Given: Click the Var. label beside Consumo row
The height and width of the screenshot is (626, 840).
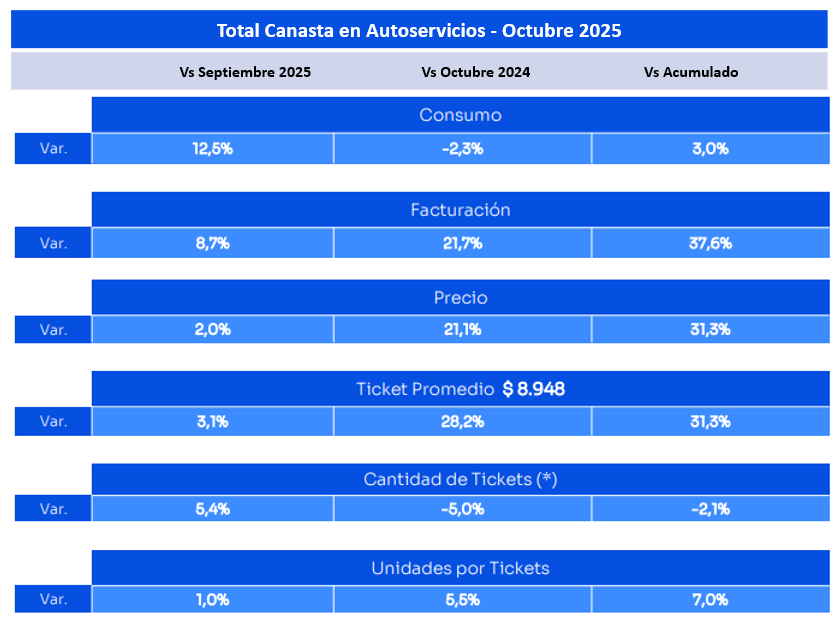Looking at the screenshot, I should tap(53, 148).
